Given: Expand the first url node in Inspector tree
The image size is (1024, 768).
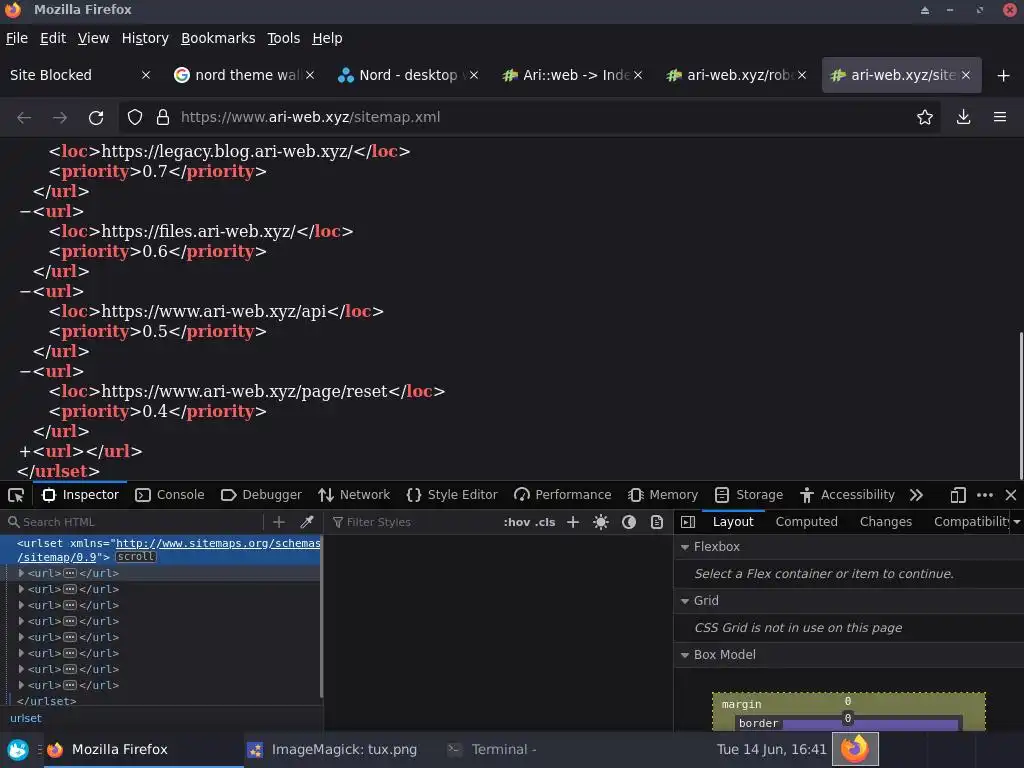Looking at the screenshot, I should point(21,573).
